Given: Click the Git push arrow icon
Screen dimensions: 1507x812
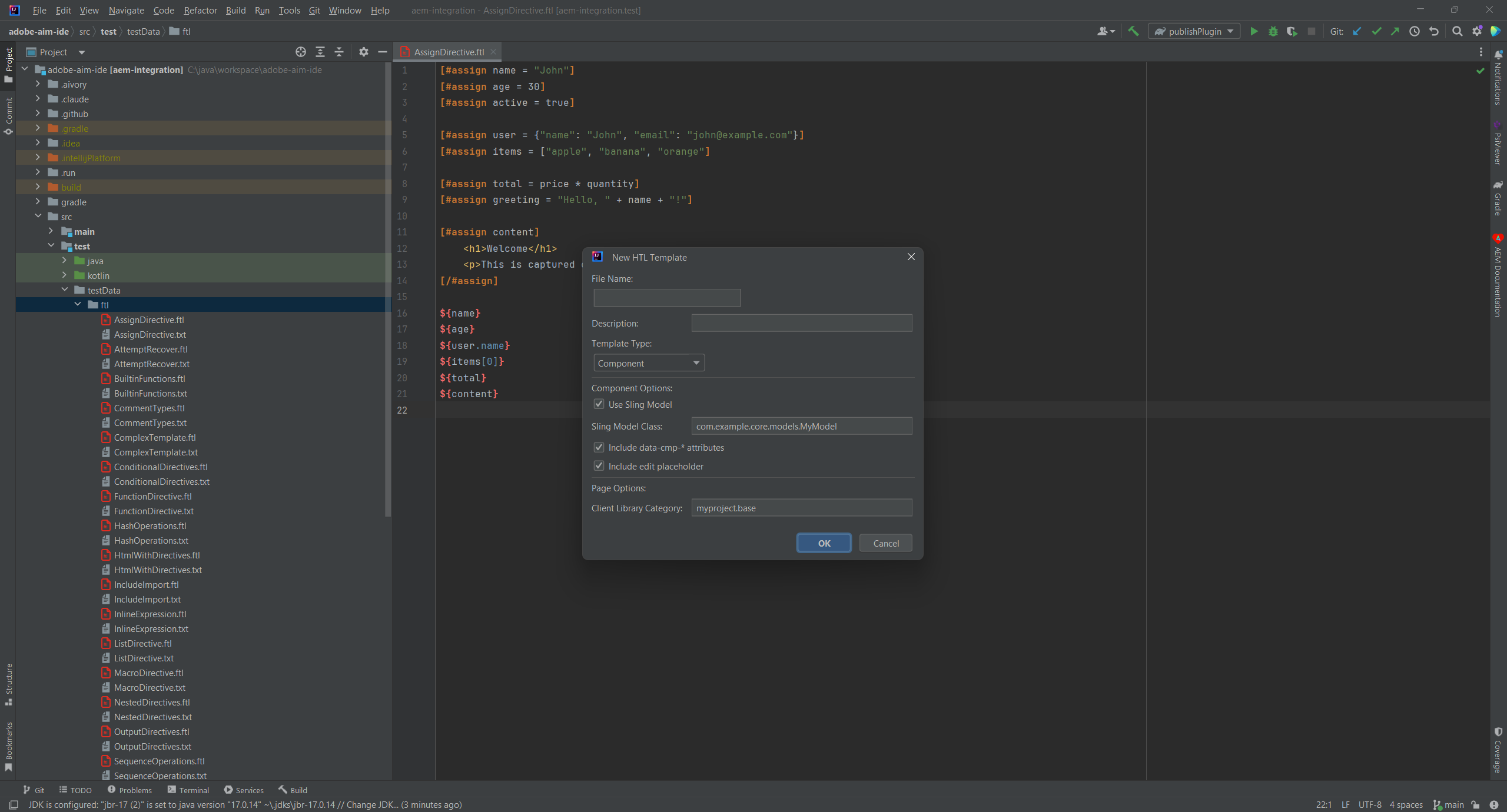Looking at the screenshot, I should [x=1395, y=31].
